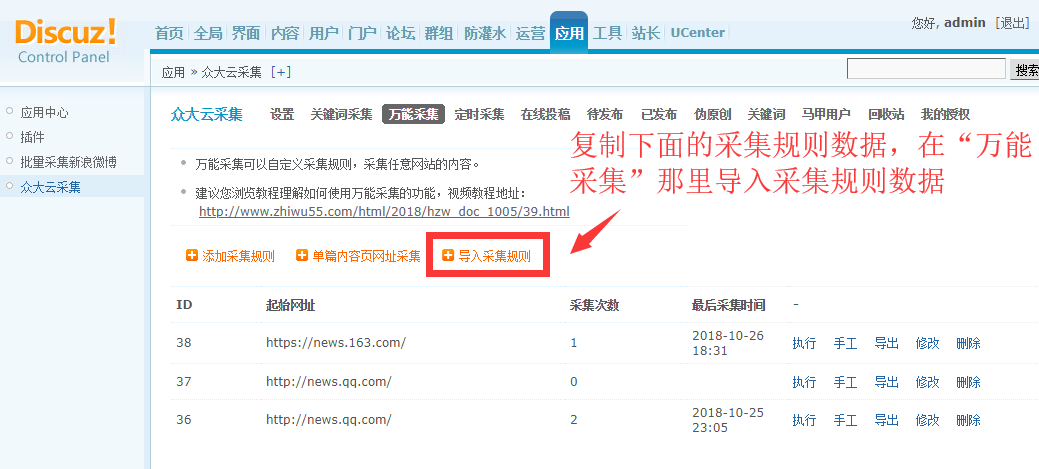Click 导出 for rule ID 38
This screenshot has width=1039, height=469.
886,343
